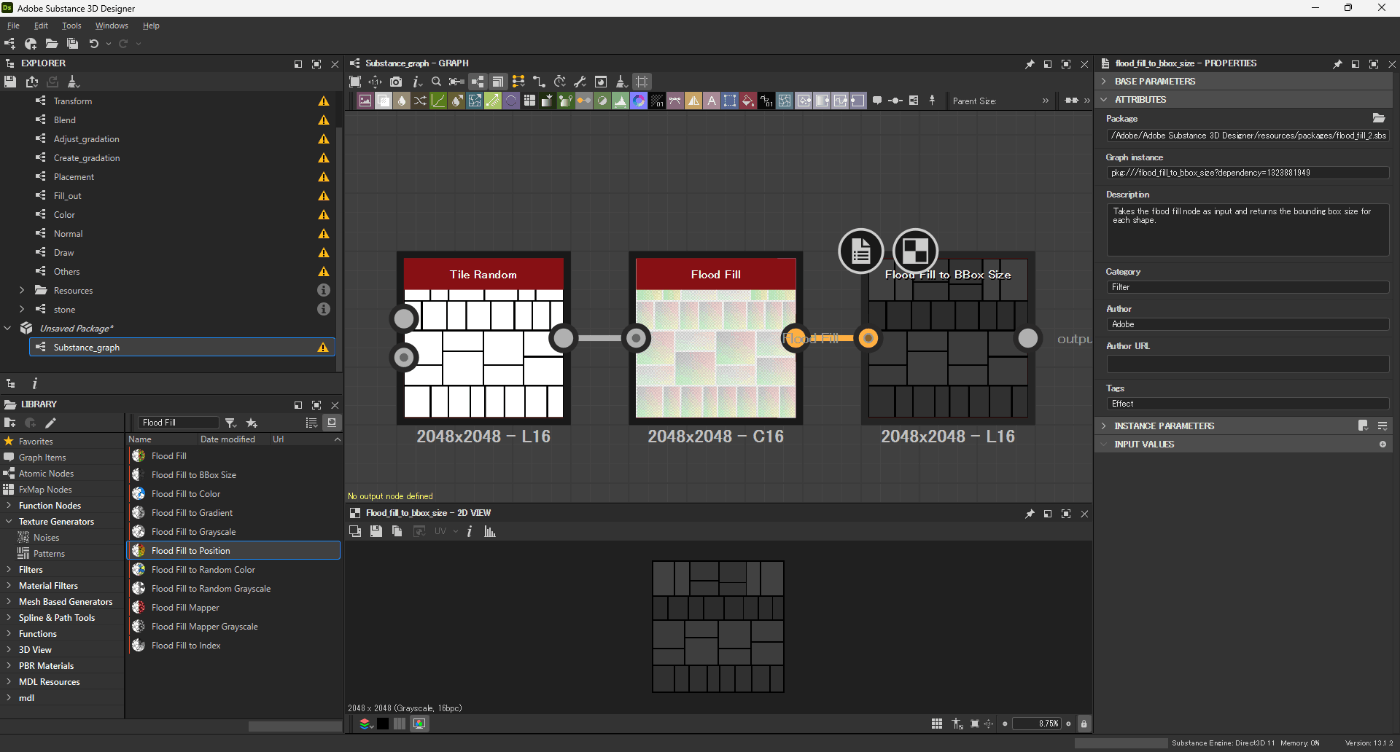Click the wrench tools icon in graph toolbar
This screenshot has width=1400, height=752.
click(580, 81)
